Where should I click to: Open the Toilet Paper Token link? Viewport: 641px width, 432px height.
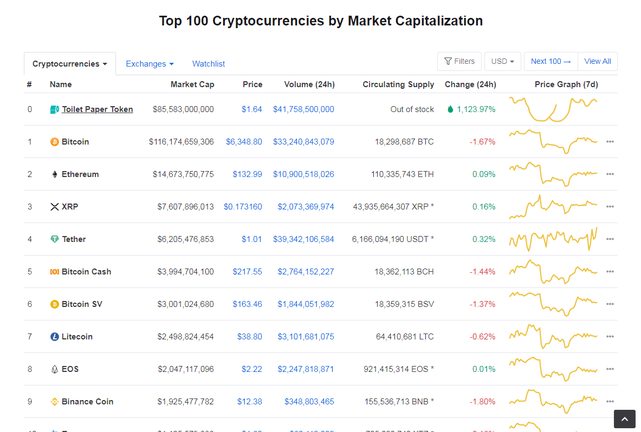pyautogui.click(x=97, y=110)
